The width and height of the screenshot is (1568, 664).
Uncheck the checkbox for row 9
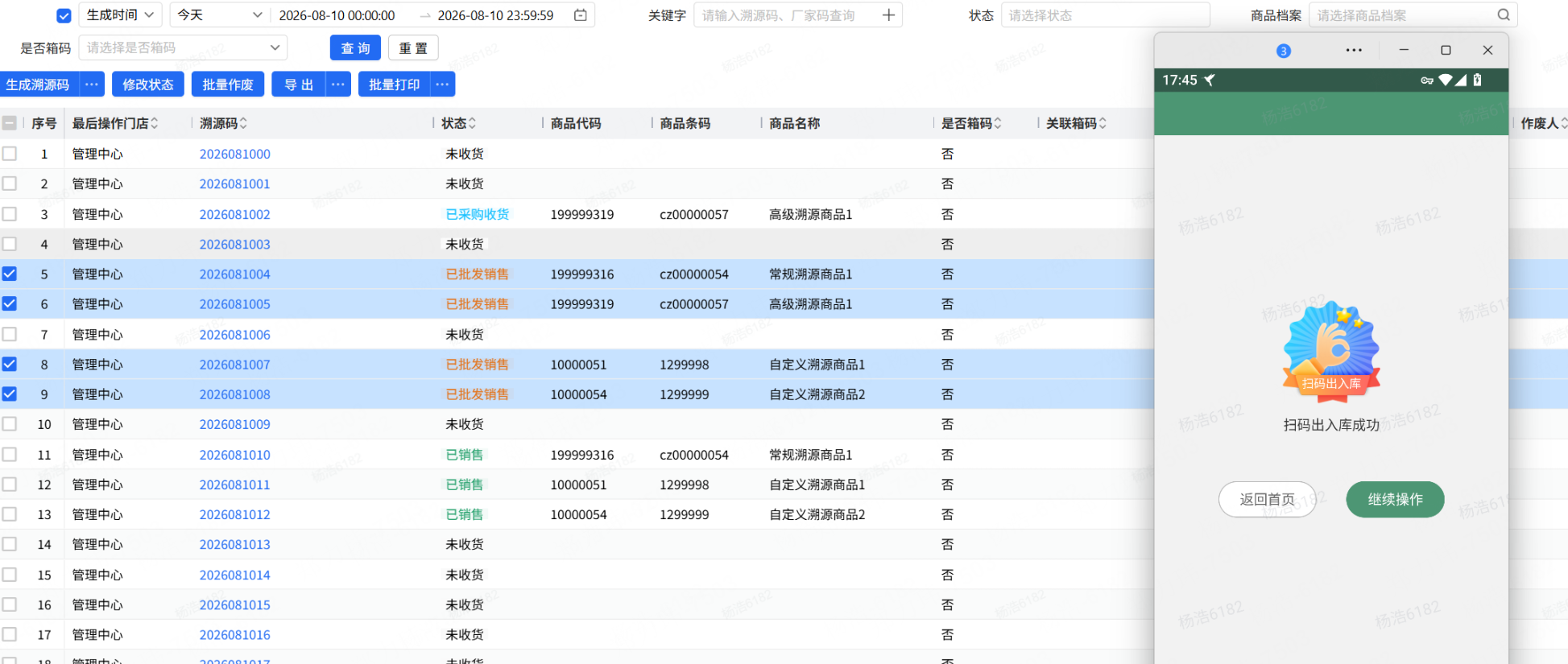tap(10, 394)
